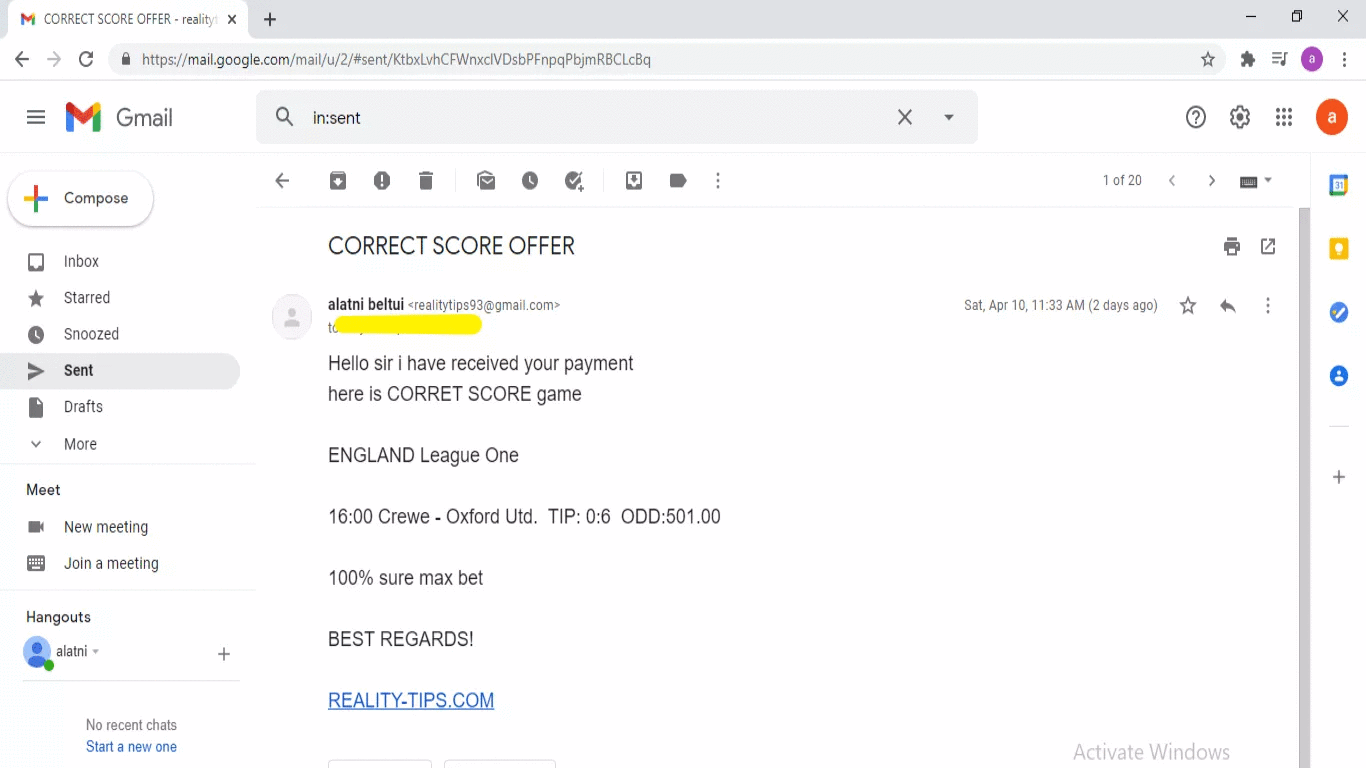
Task: Open the search options dropdown arrow
Action: 949,117
